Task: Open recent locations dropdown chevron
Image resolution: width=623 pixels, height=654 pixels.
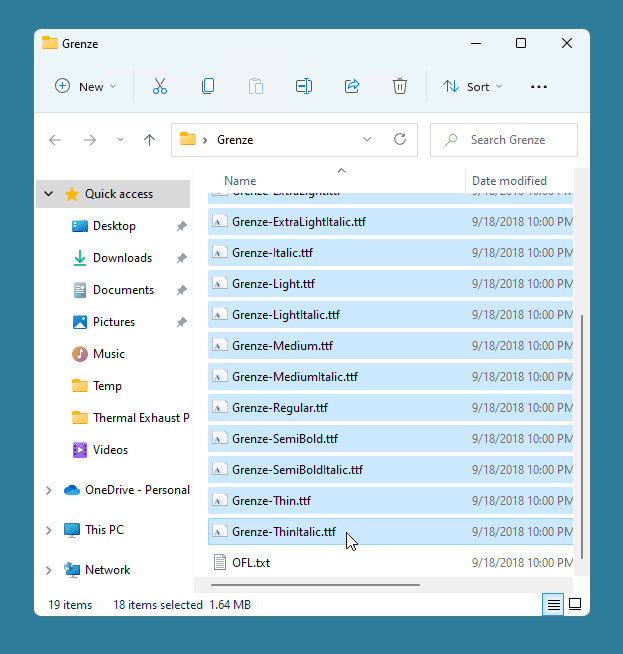Action: [x=120, y=140]
